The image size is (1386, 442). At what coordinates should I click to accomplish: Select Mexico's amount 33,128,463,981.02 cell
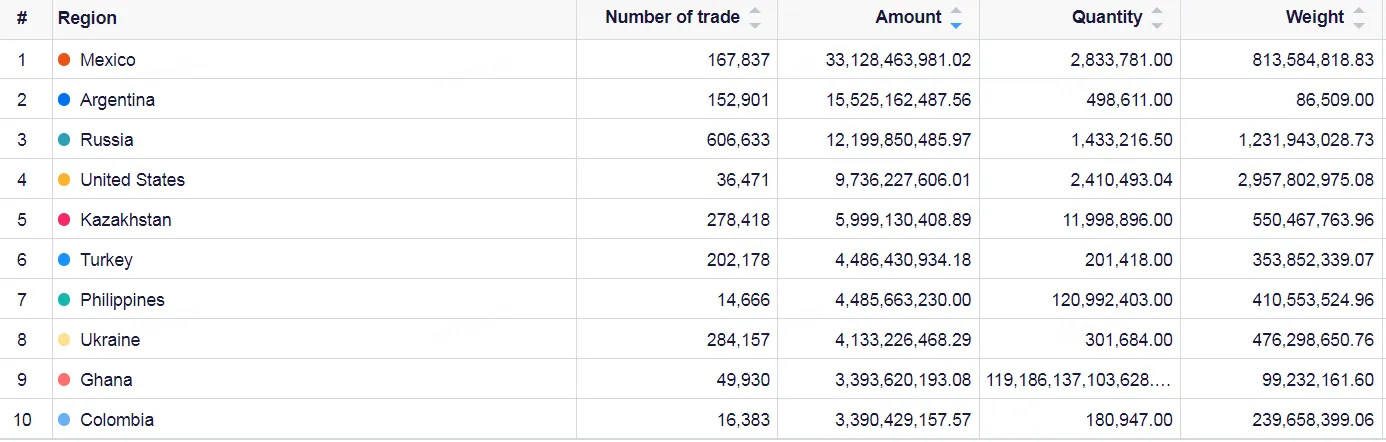(878, 60)
